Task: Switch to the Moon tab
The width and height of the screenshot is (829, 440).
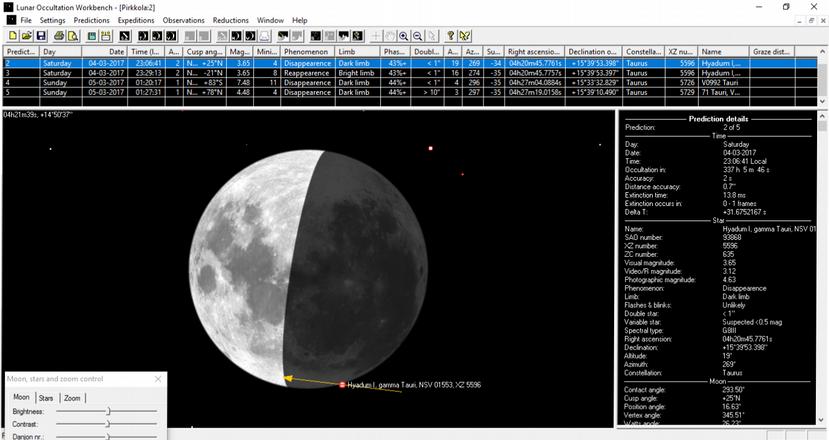Action: tap(21, 397)
